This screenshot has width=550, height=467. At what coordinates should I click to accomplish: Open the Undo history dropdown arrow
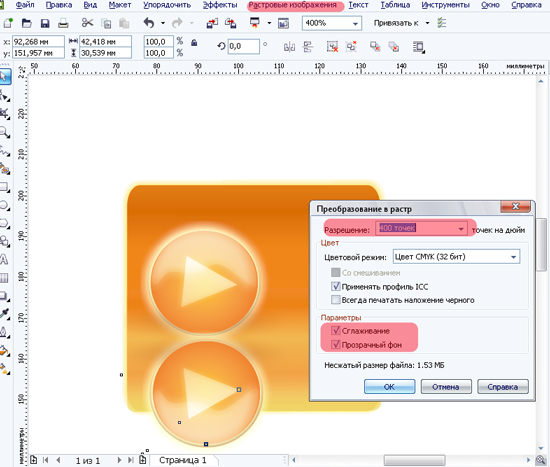(x=163, y=24)
